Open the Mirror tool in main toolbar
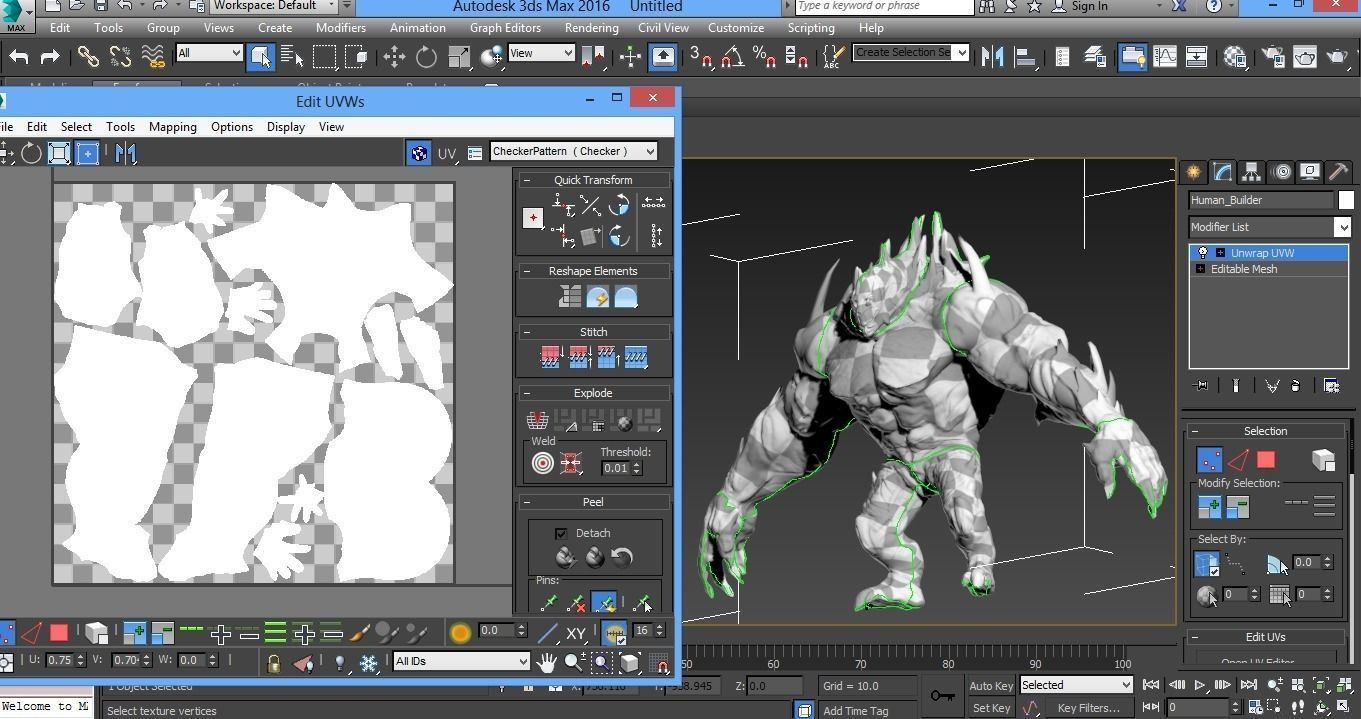 coord(992,57)
